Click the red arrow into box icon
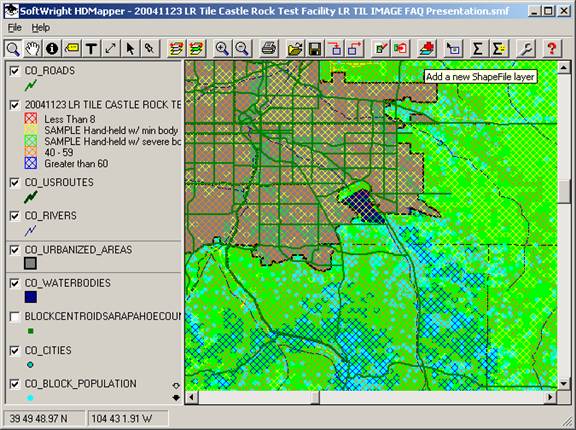 coord(335,48)
